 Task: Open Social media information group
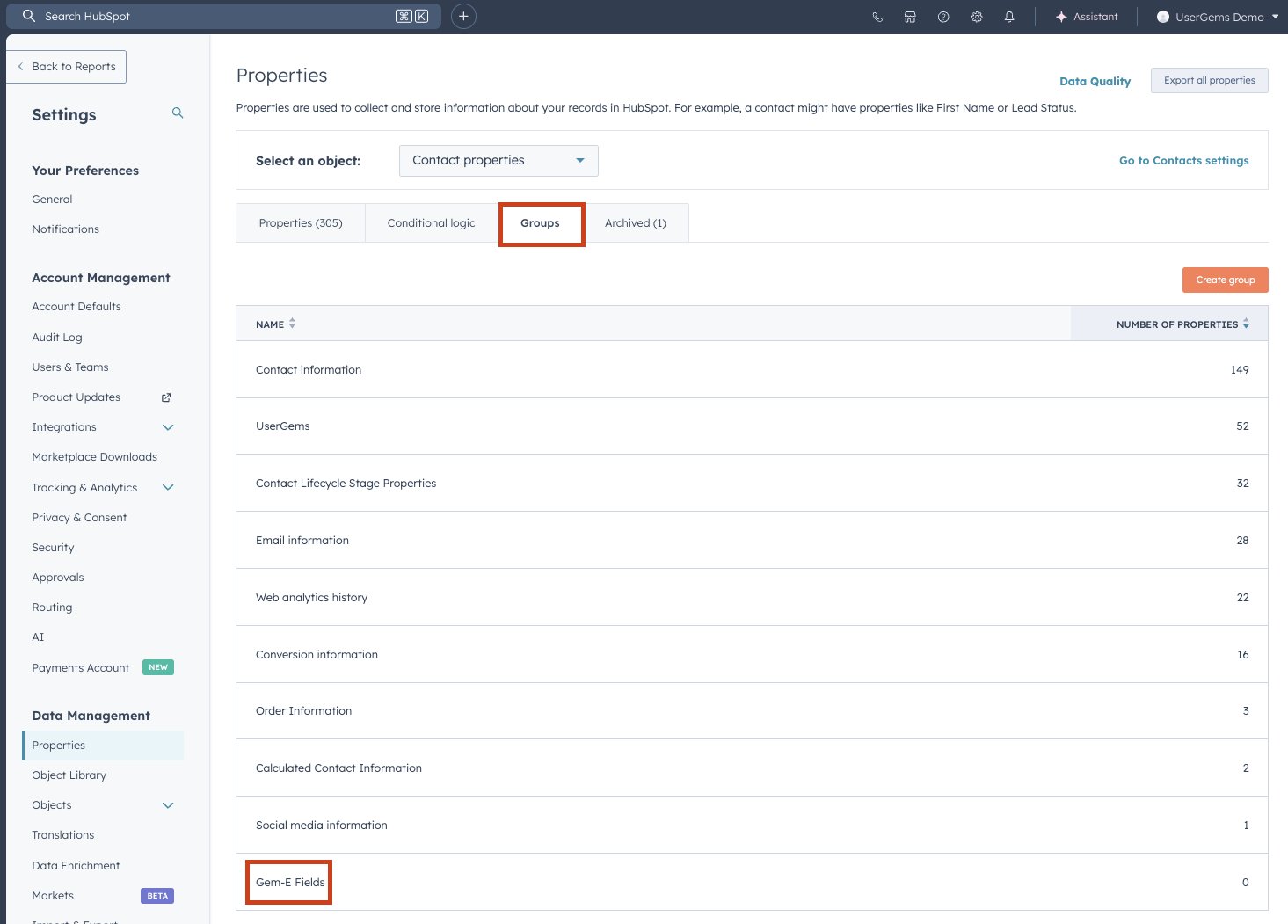[321, 826]
